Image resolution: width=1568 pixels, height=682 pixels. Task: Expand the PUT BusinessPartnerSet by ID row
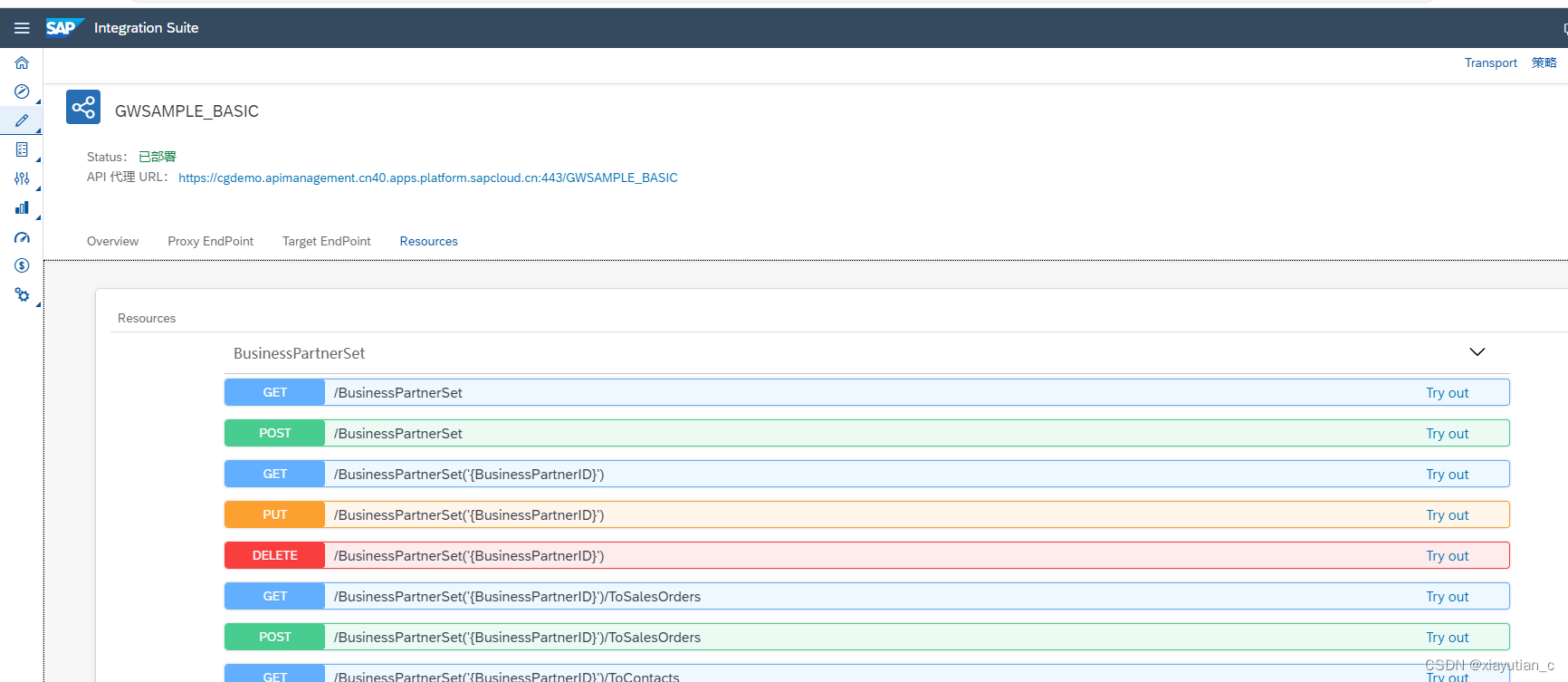[867, 514]
